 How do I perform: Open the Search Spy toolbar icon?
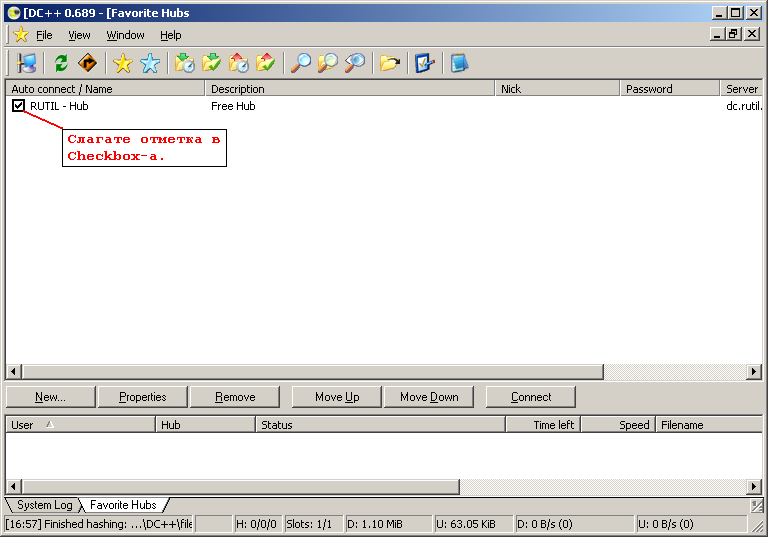[355, 63]
